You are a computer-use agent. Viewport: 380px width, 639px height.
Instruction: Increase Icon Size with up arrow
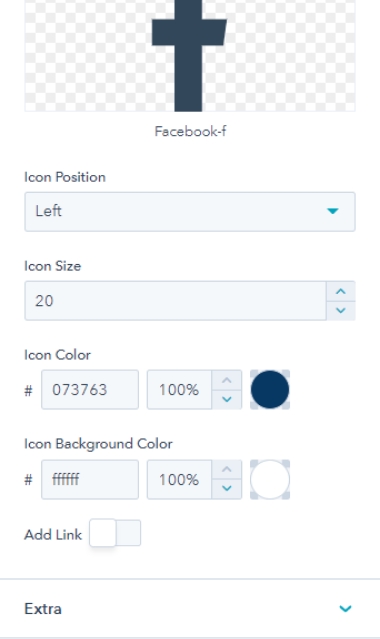(x=341, y=291)
